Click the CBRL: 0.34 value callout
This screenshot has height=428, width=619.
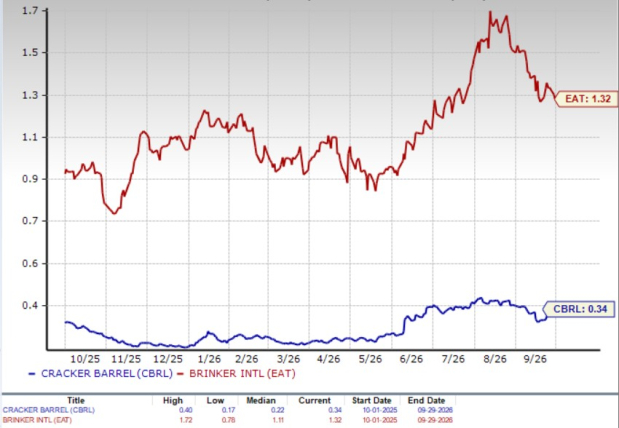(x=579, y=309)
